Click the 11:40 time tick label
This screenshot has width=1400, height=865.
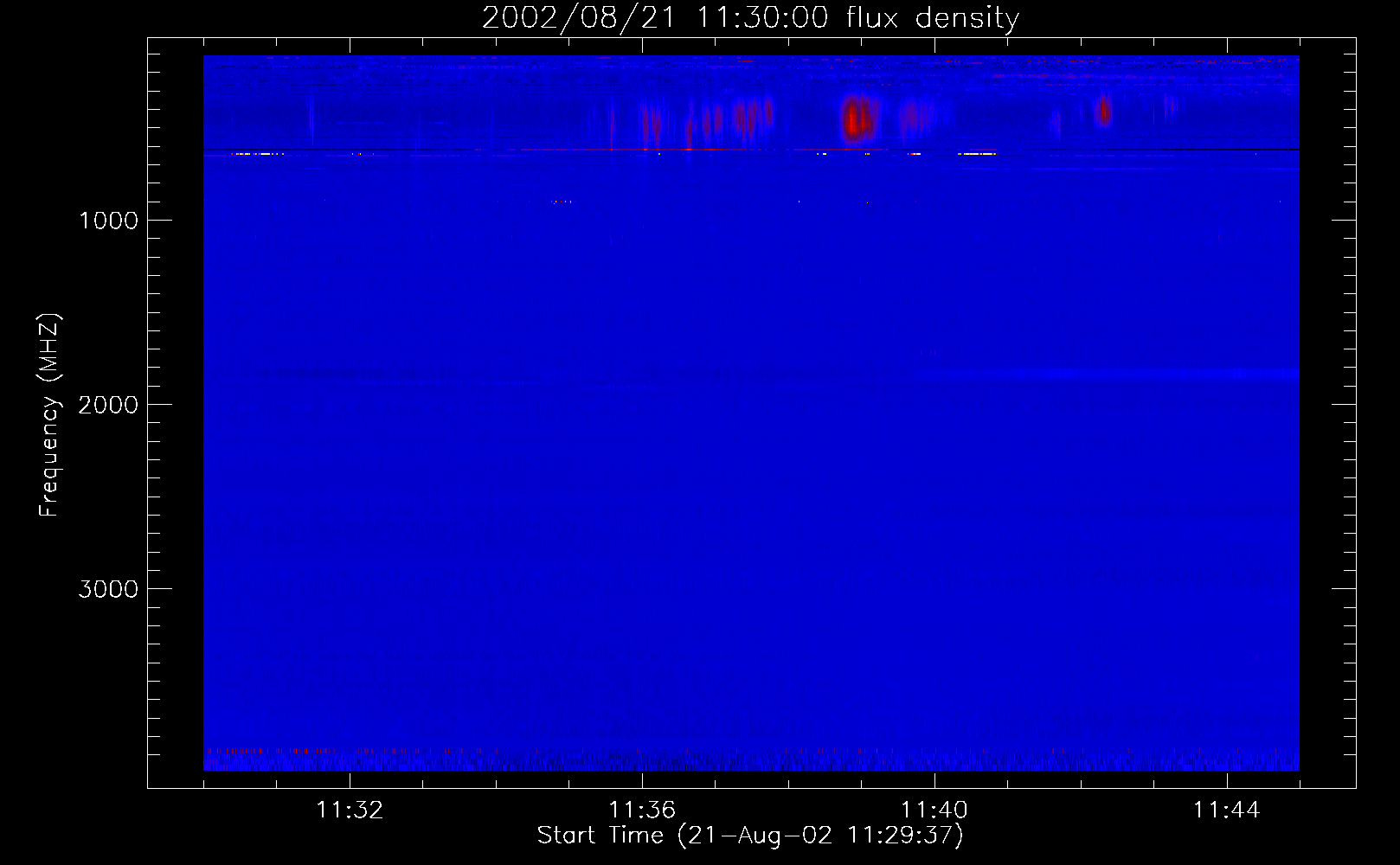coord(934,811)
